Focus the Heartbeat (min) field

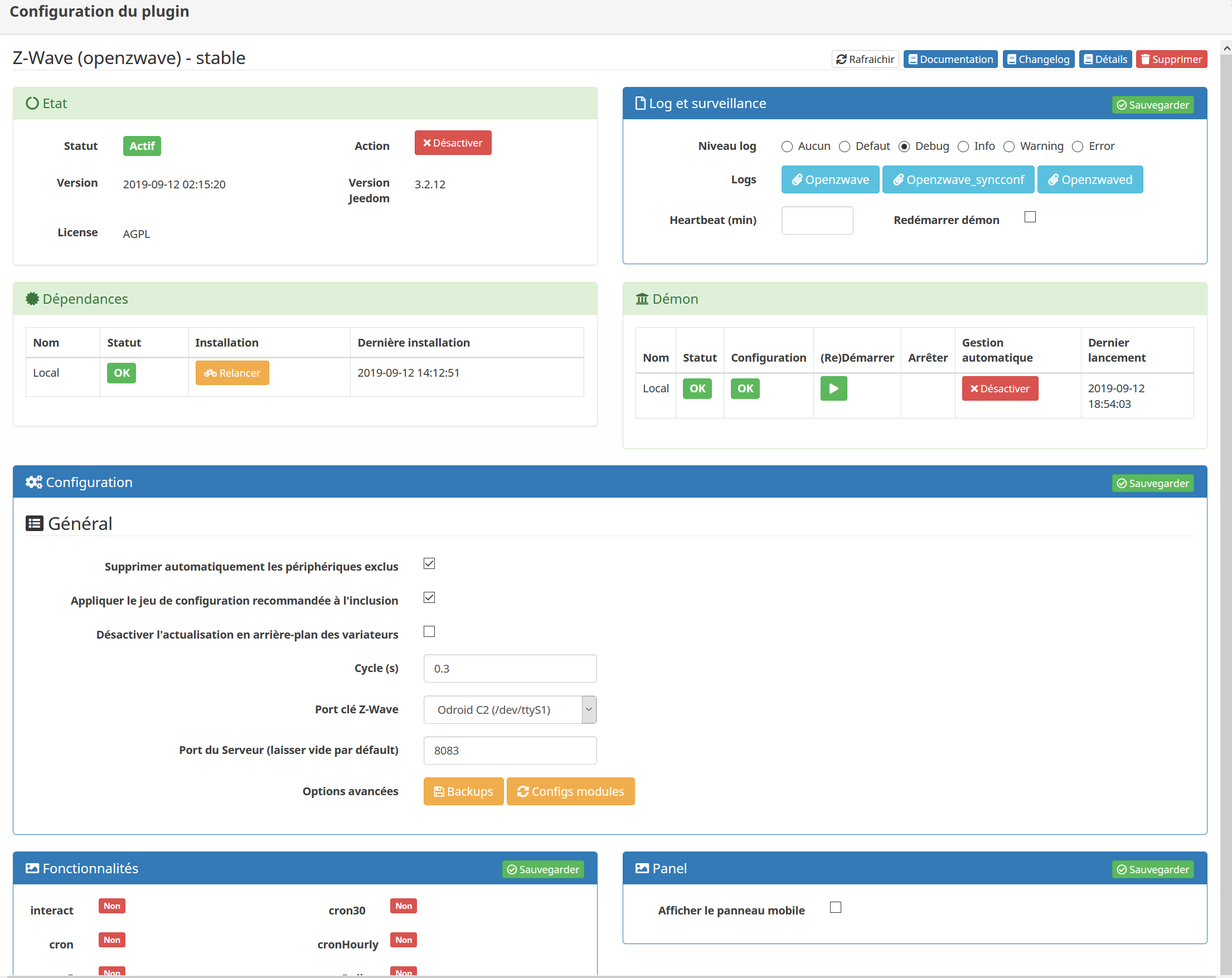click(817, 221)
